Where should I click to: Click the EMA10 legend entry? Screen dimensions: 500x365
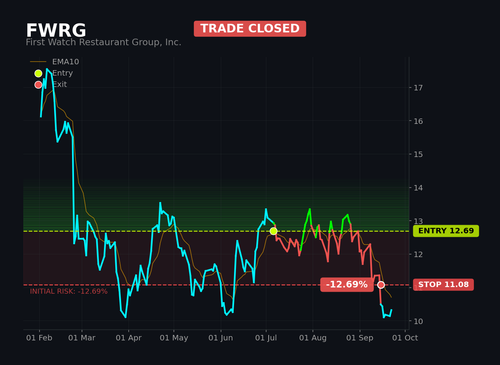pyautogui.click(x=55, y=62)
